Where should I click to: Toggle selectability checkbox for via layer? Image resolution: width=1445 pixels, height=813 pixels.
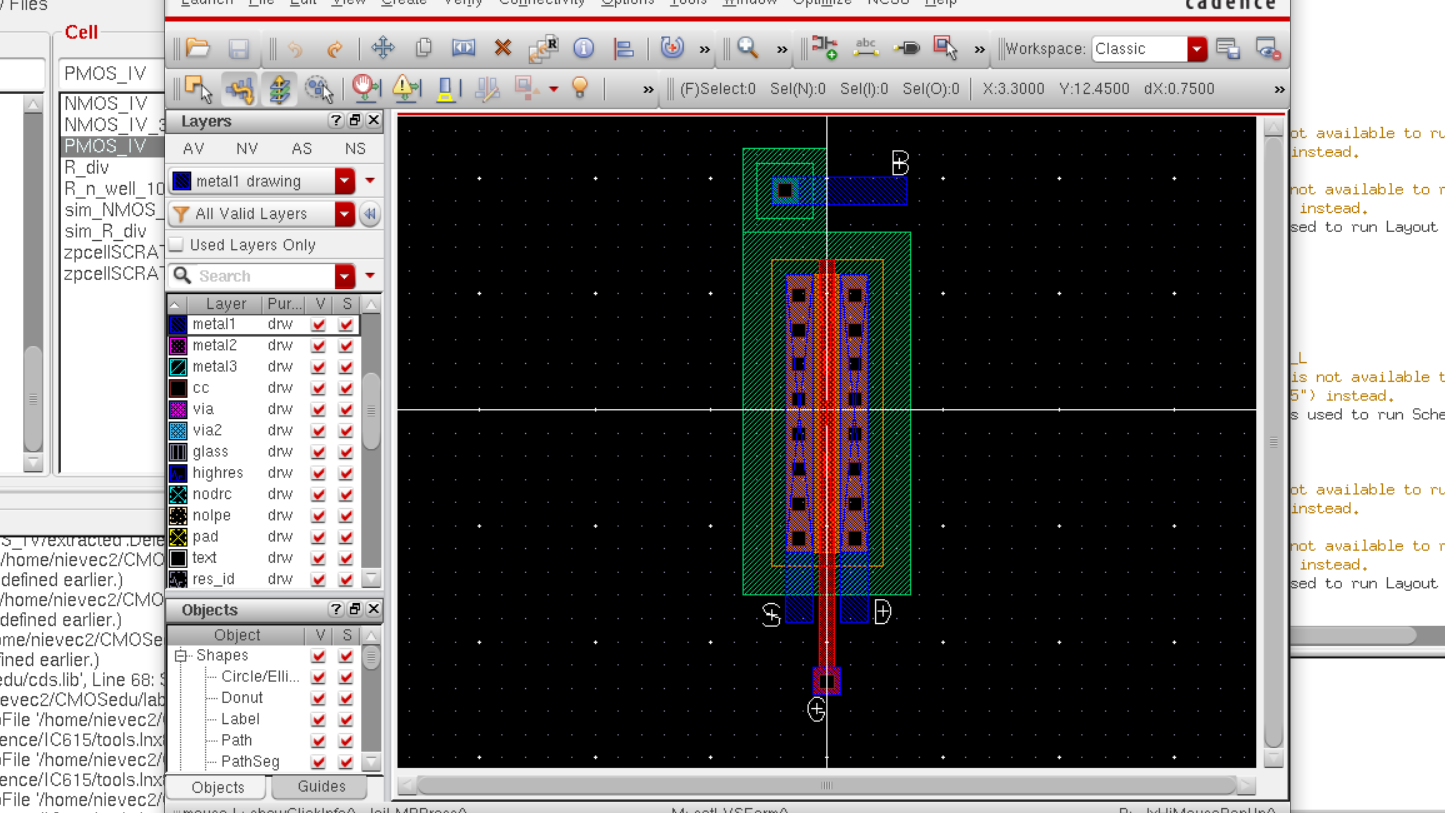[346, 409]
